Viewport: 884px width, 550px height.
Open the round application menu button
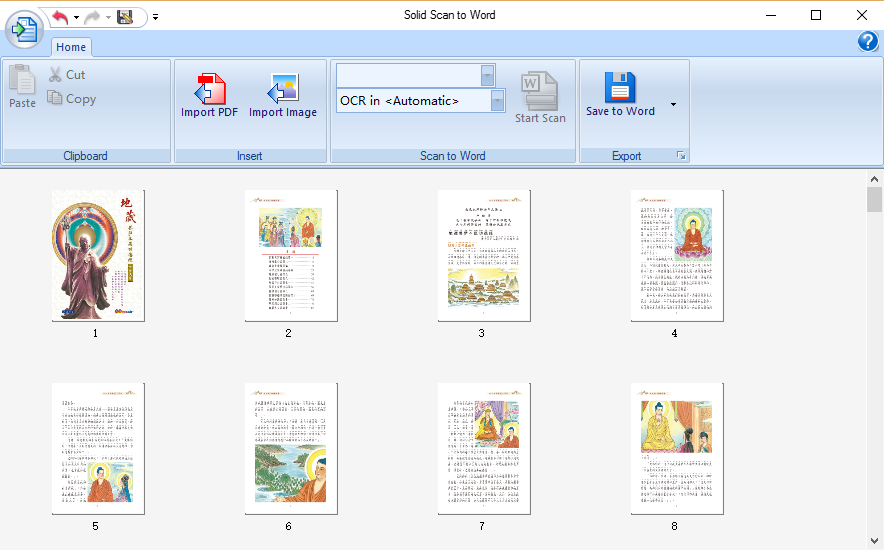pos(22,29)
